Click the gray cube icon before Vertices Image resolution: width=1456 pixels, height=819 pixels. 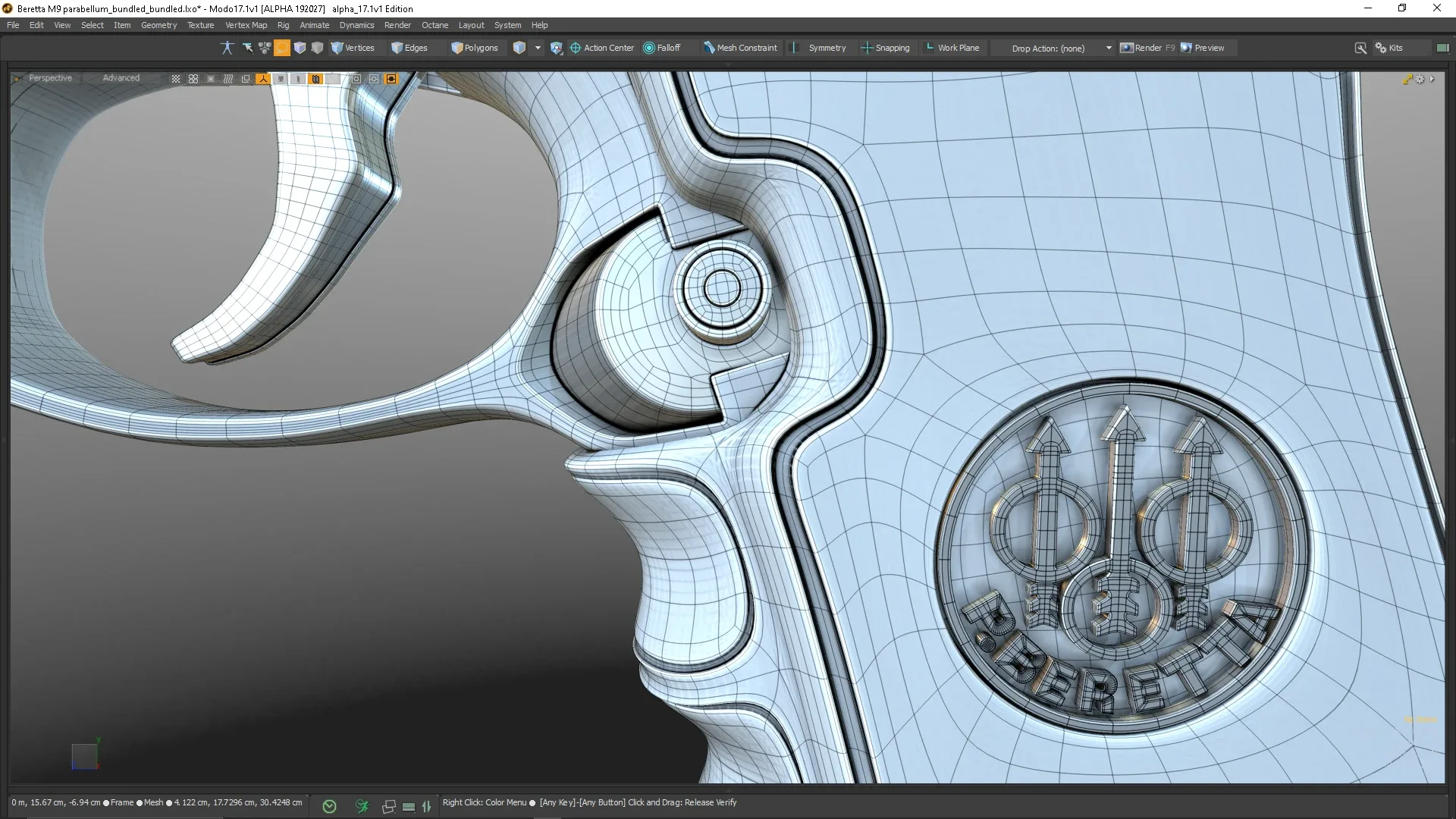(317, 48)
